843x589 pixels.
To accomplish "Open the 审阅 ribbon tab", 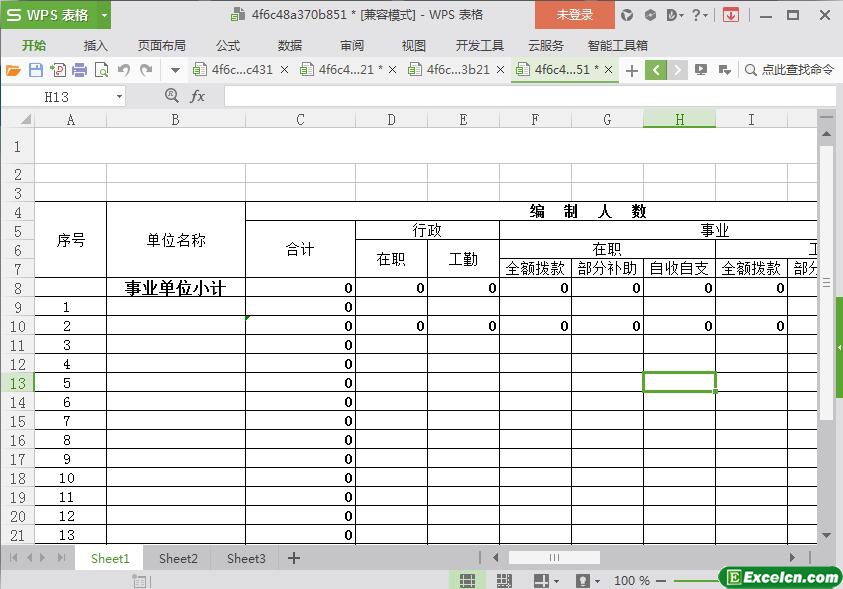I will click(x=352, y=46).
